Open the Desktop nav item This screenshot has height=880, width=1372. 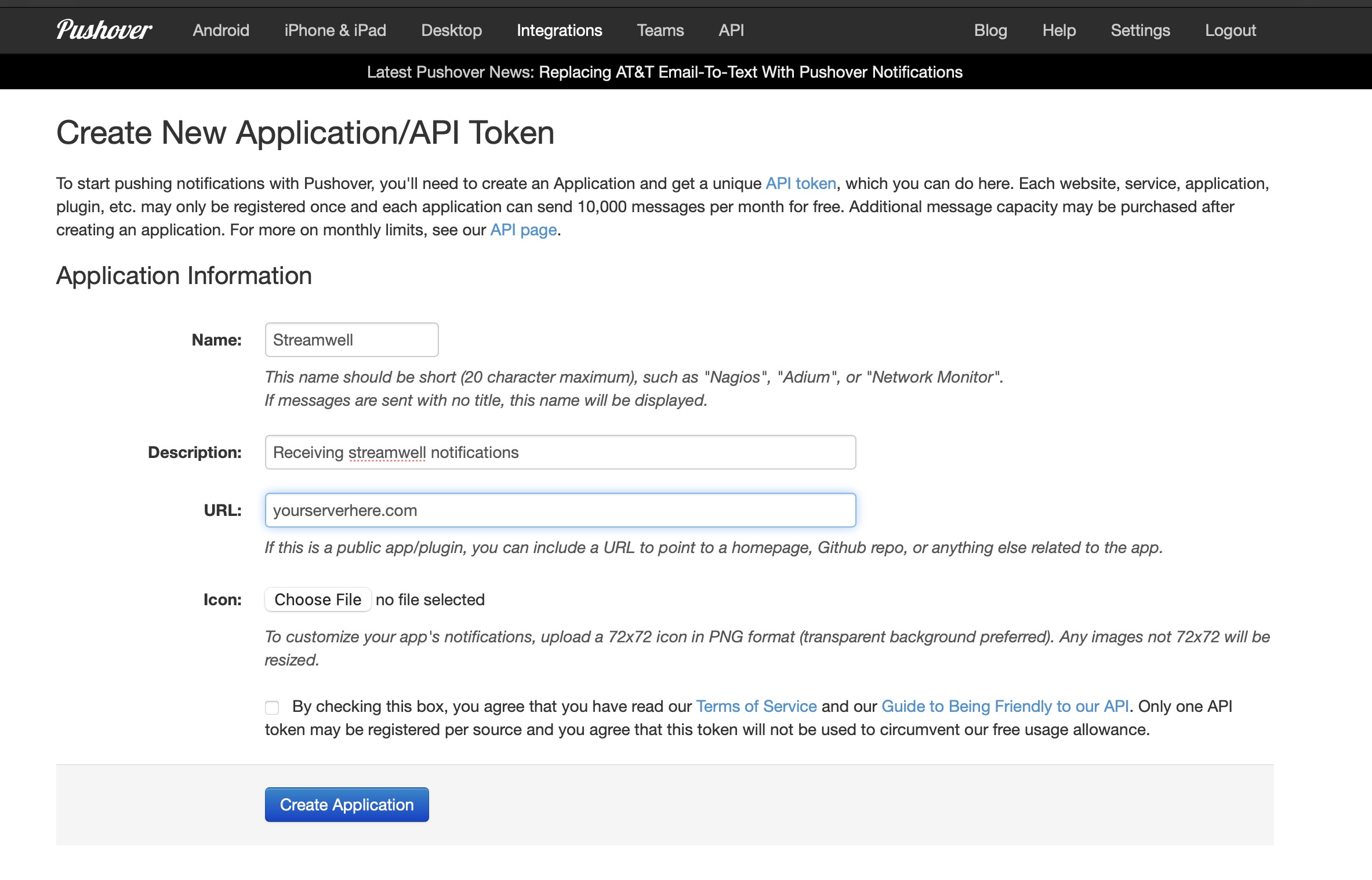point(451,30)
